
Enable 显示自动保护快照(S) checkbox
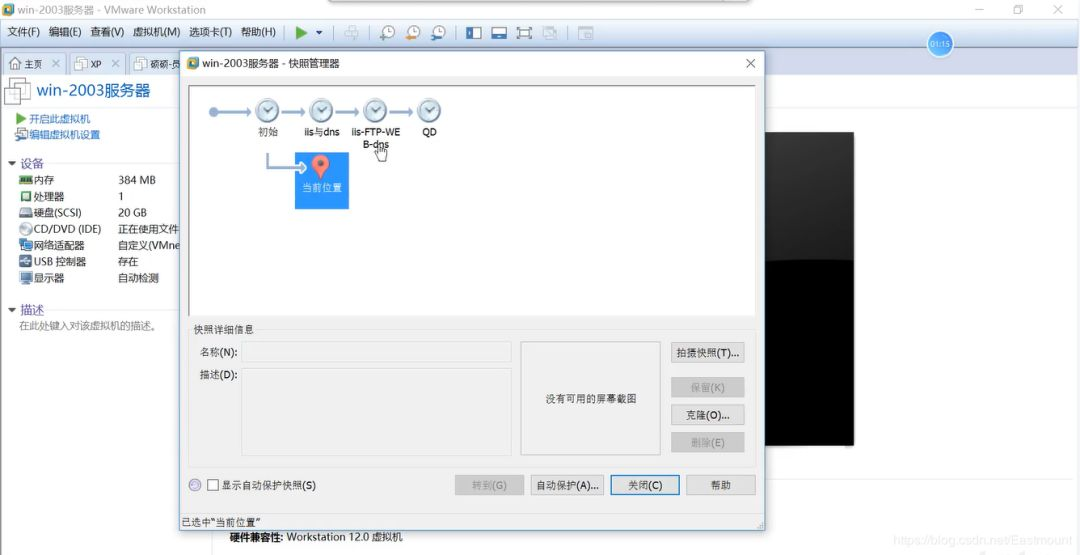tap(213, 485)
